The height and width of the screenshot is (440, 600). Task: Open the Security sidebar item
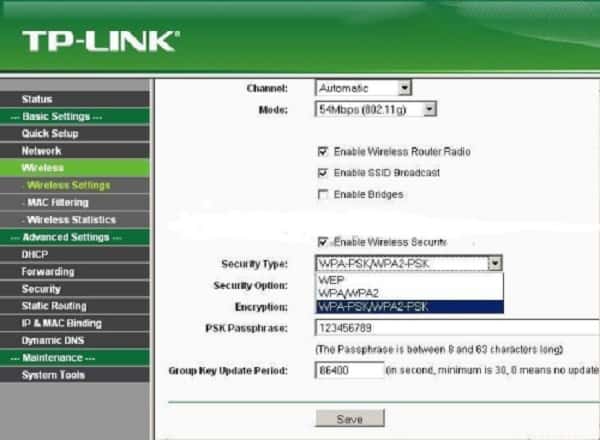[x=75, y=289]
